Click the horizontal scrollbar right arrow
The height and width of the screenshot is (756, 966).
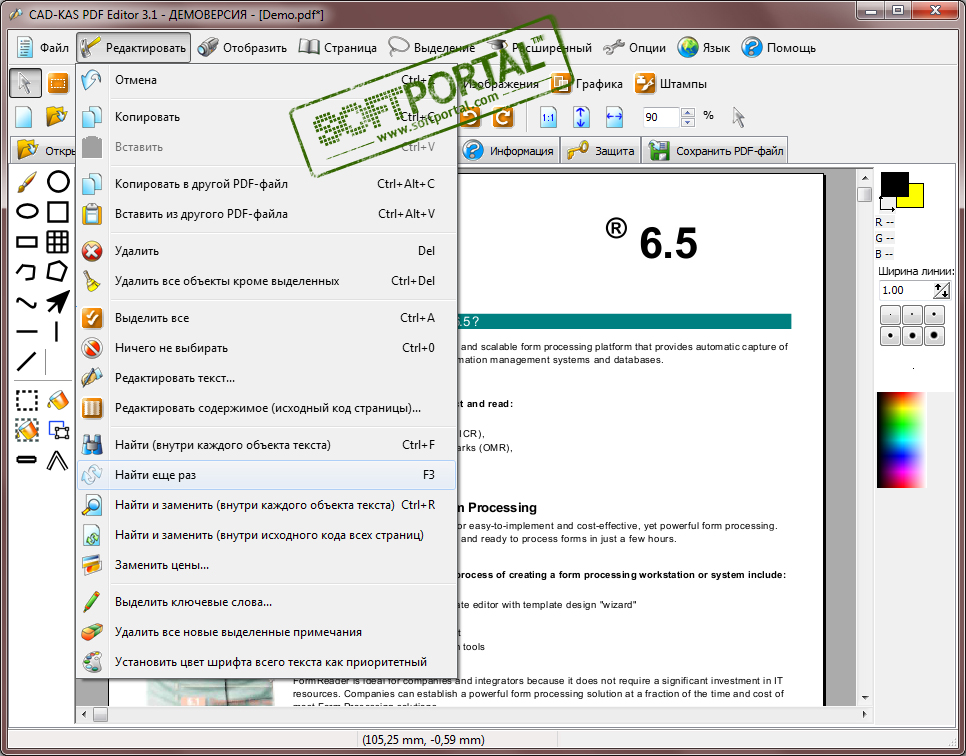pos(864,715)
